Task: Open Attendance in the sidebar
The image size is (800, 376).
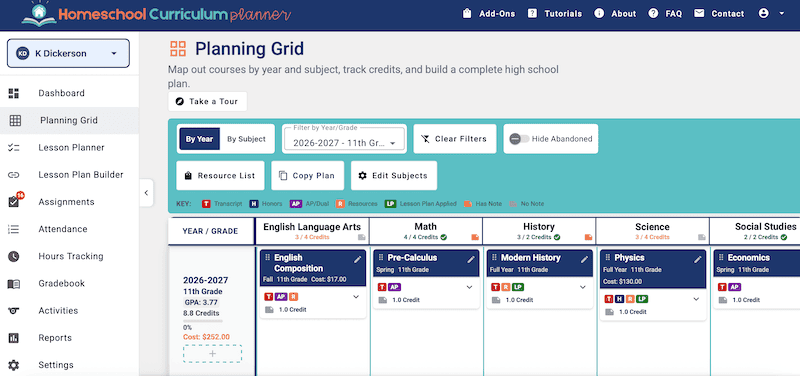Action: click(x=69, y=229)
